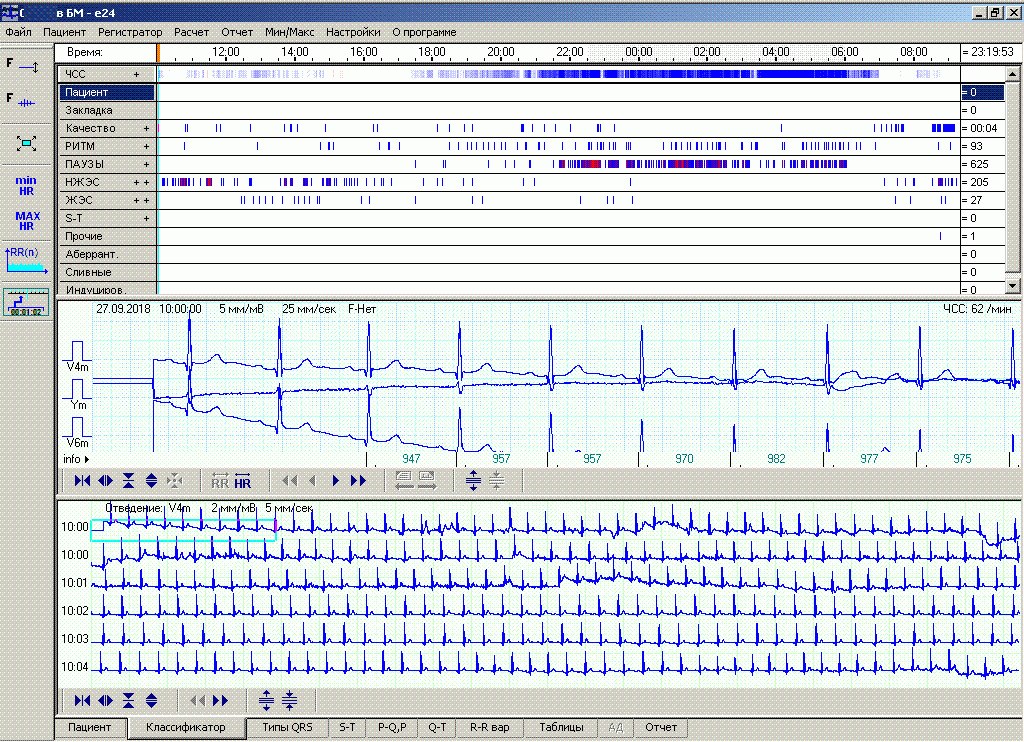This screenshot has width=1024, height=742.
Task: Increase amplitude in bottom overview toolbar
Action: point(152,701)
